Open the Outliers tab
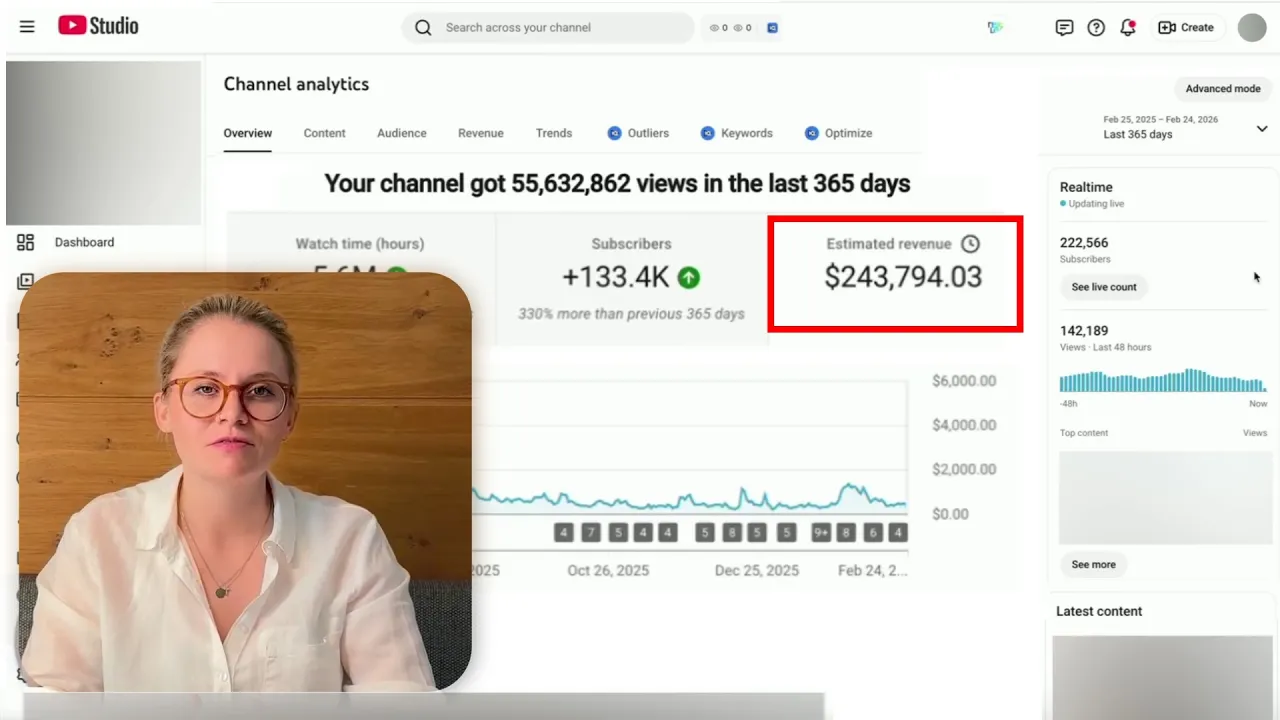Image resolution: width=1280 pixels, height=720 pixels. (638, 133)
